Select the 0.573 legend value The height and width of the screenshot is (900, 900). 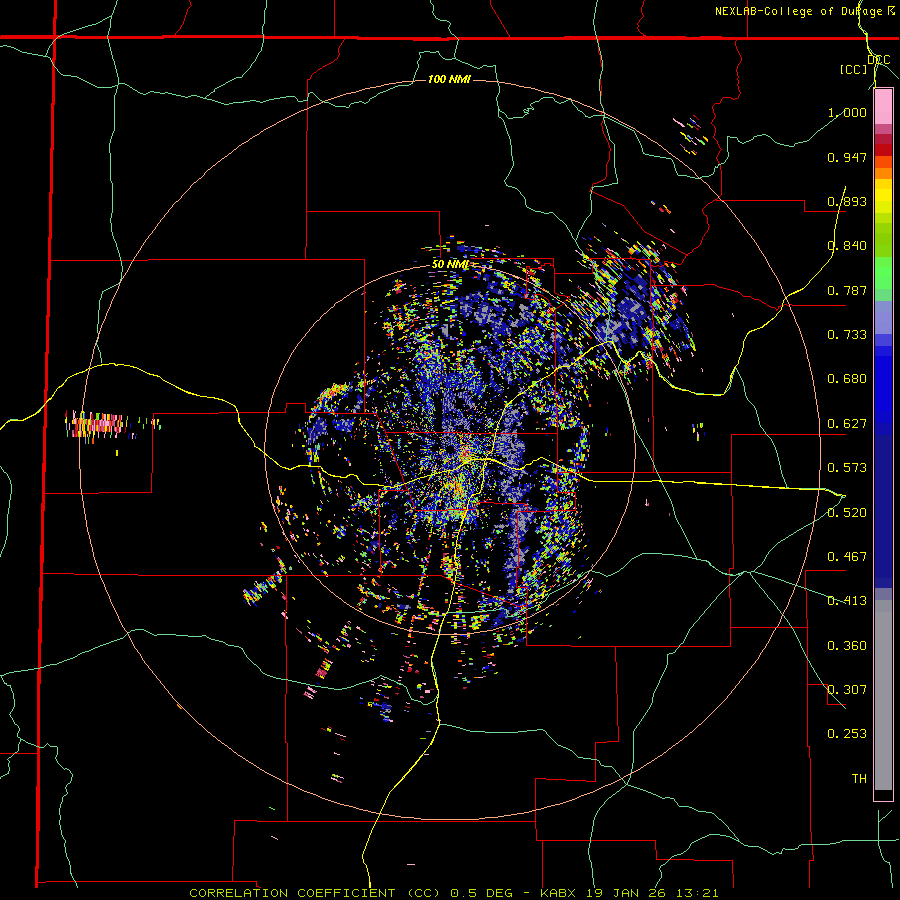tap(847, 468)
